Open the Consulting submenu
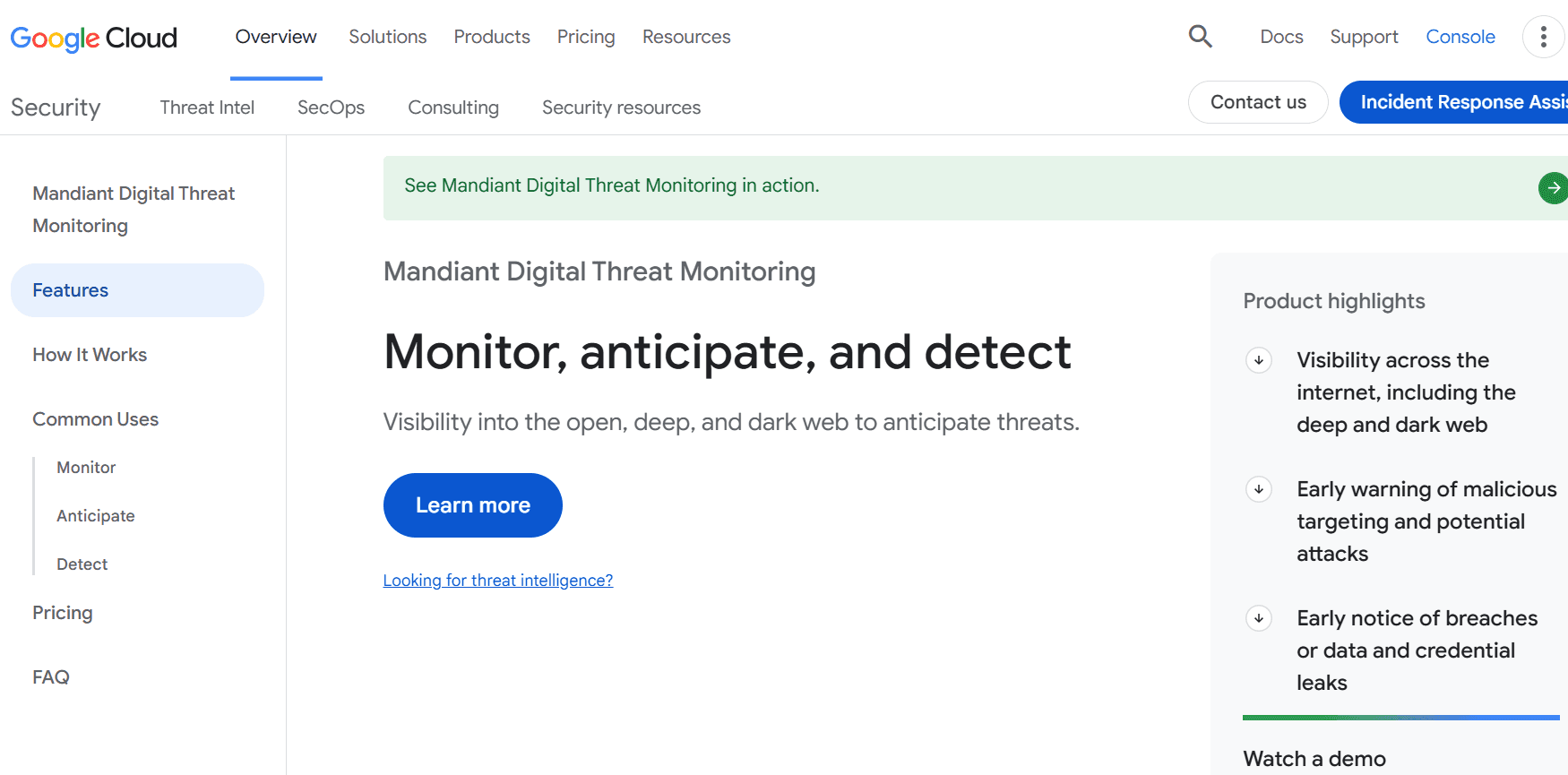The height and width of the screenshot is (775, 1568). coord(453,108)
